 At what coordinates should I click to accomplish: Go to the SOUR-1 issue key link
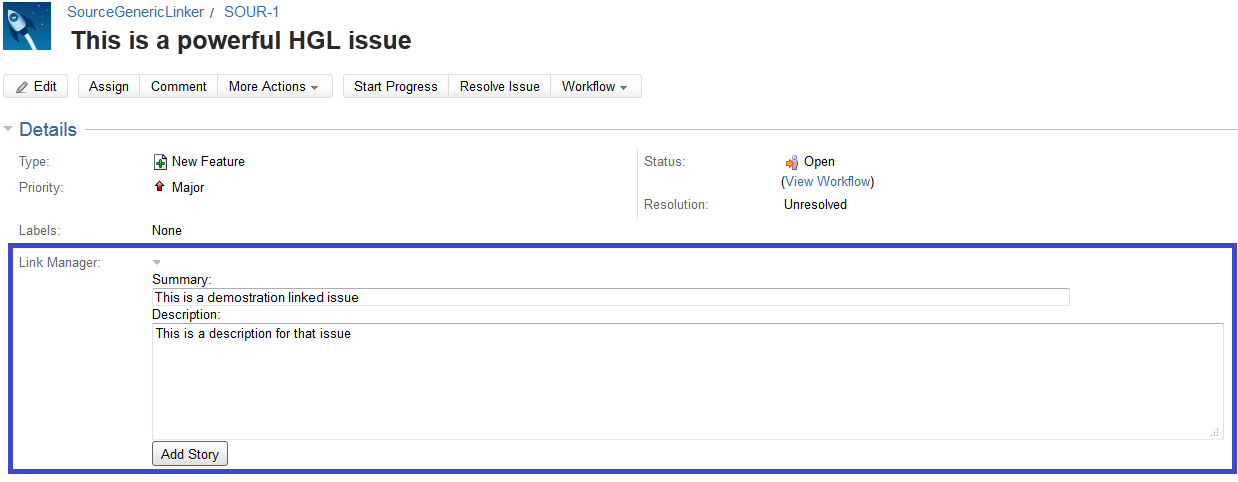pos(251,12)
